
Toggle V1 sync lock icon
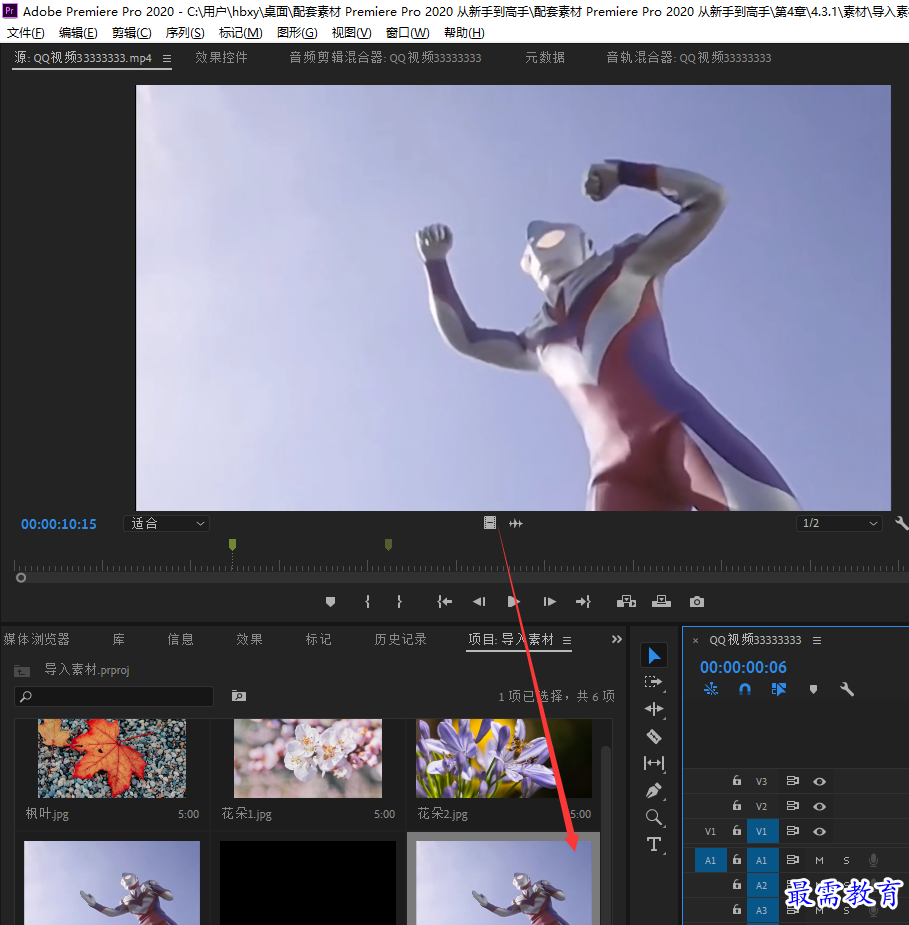pyautogui.click(x=792, y=831)
